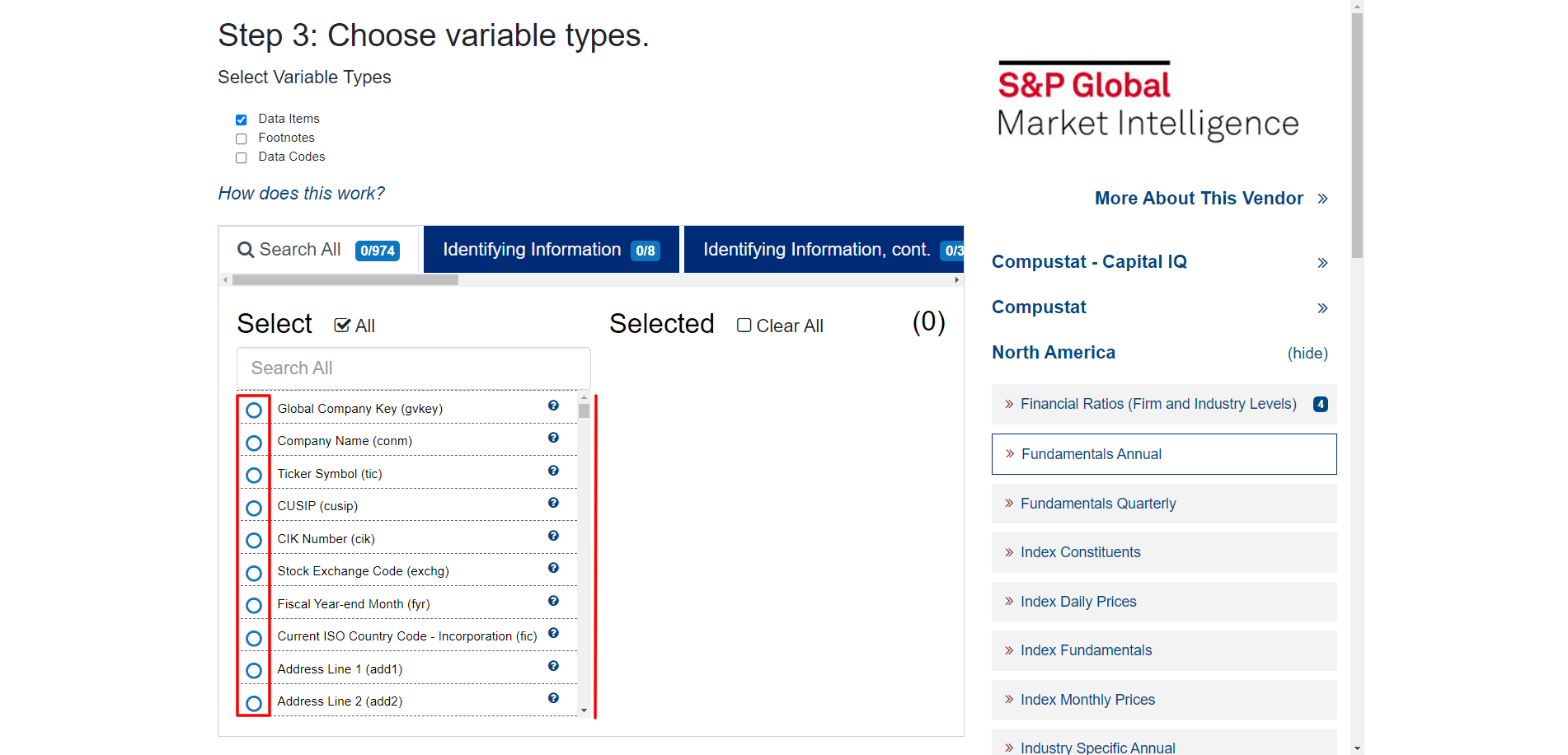Enable the Footnotes checkbox
This screenshot has width=1568, height=755.
242,138
